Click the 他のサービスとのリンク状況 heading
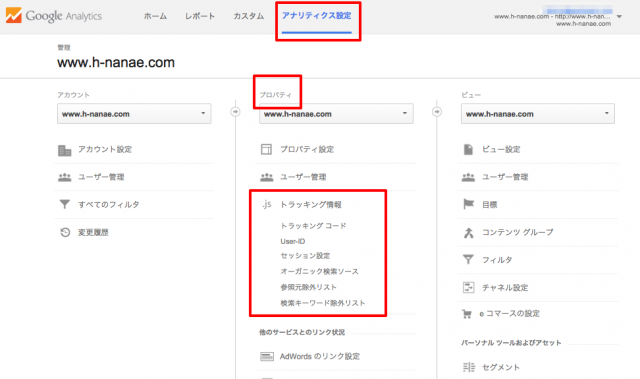This screenshot has width=640, height=379. [302, 332]
